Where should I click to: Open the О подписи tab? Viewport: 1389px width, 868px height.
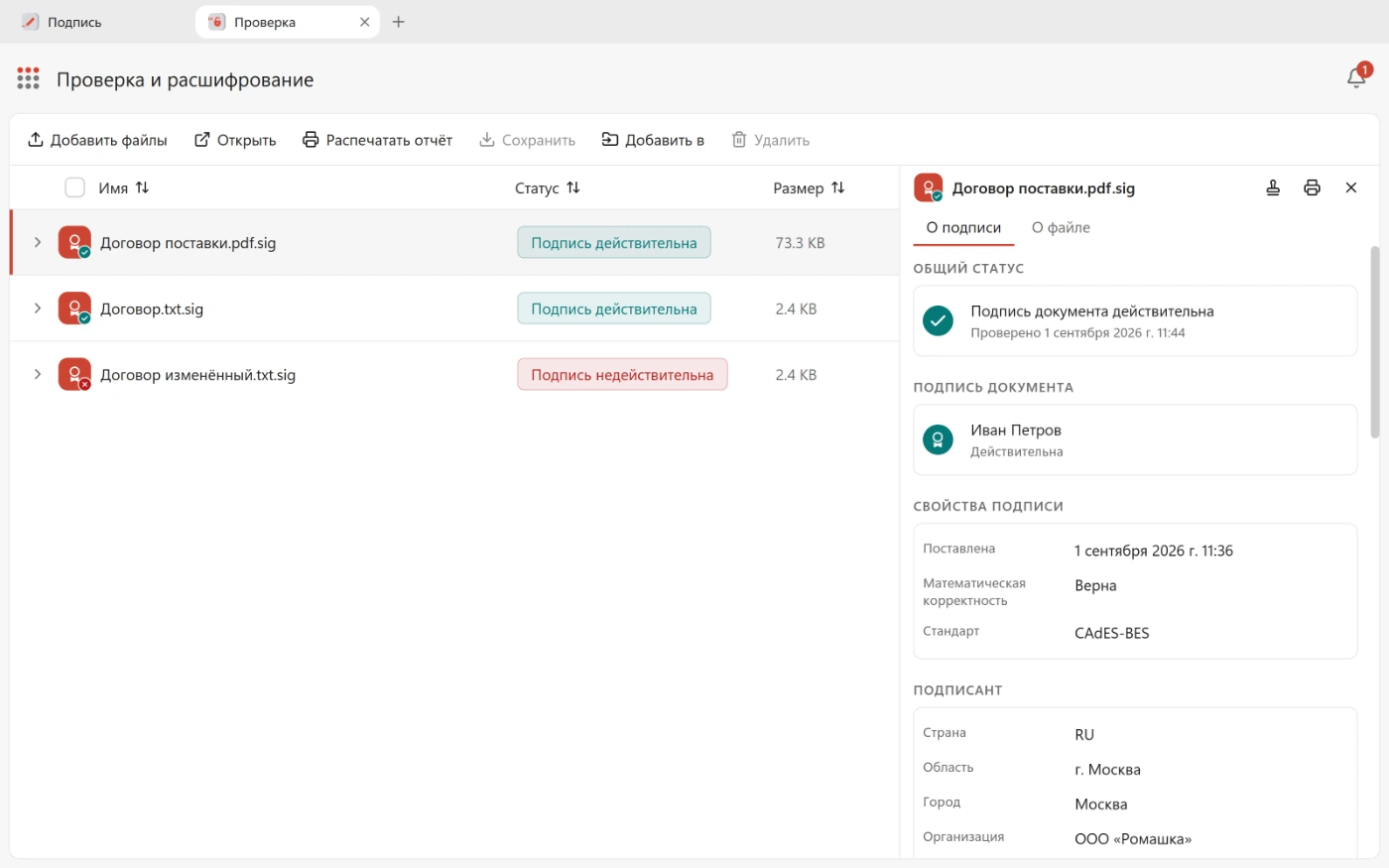pyautogui.click(x=963, y=228)
